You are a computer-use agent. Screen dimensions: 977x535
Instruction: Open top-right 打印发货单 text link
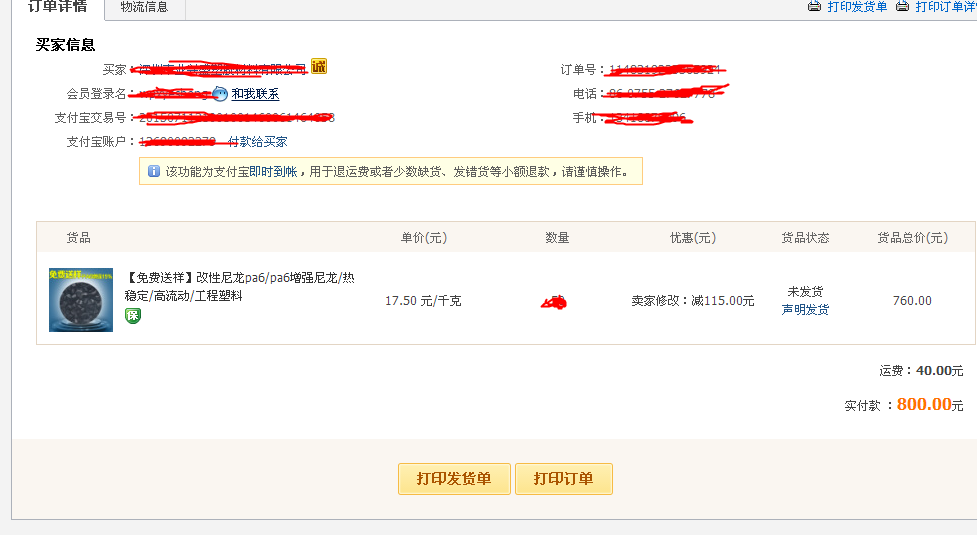[857, 7]
